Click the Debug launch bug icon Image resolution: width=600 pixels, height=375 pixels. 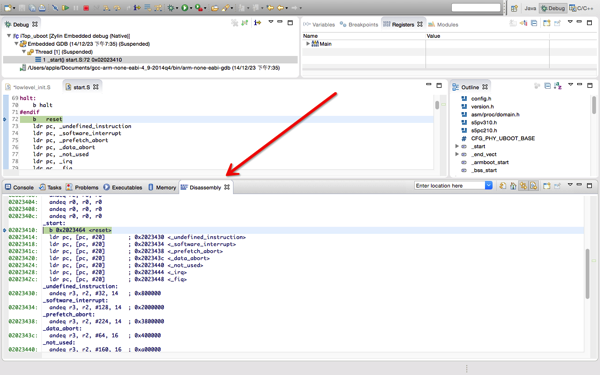pos(171,8)
